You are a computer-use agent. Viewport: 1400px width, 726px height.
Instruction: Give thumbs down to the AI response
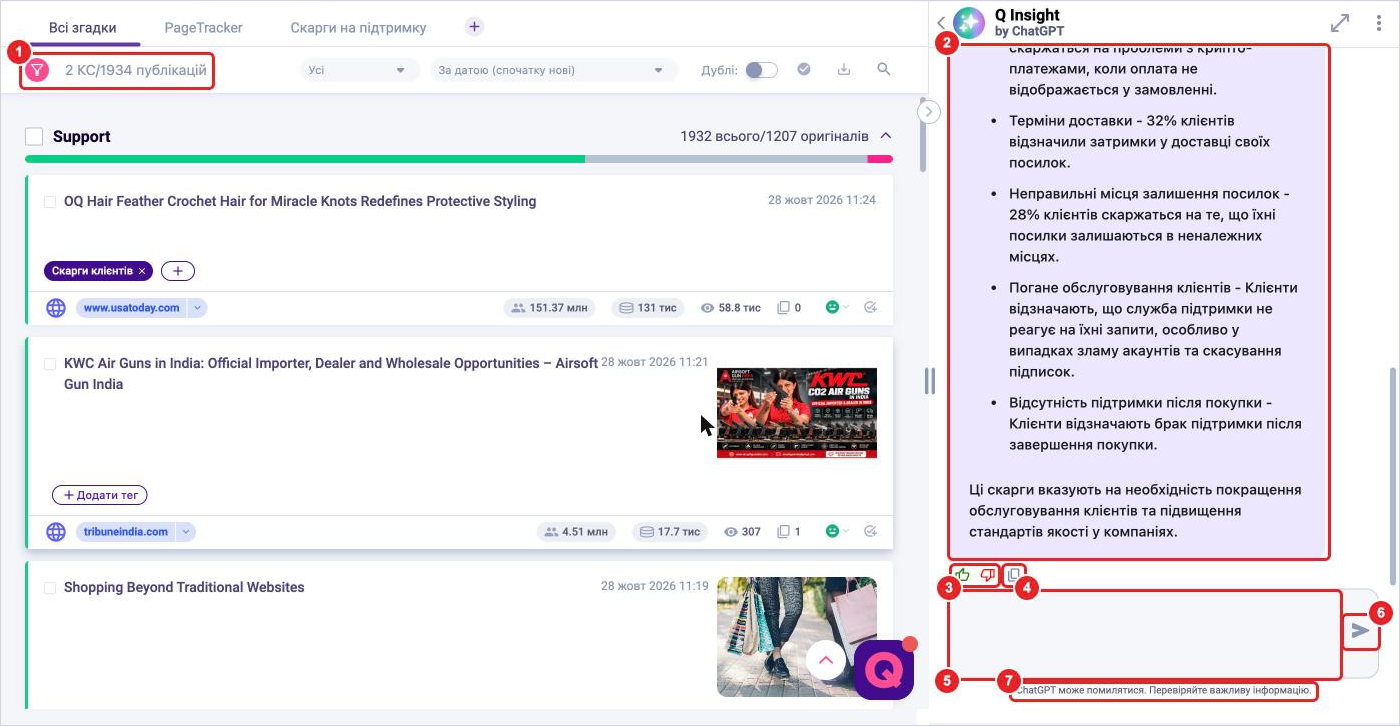pyautogui.click(x=988, y=575)
